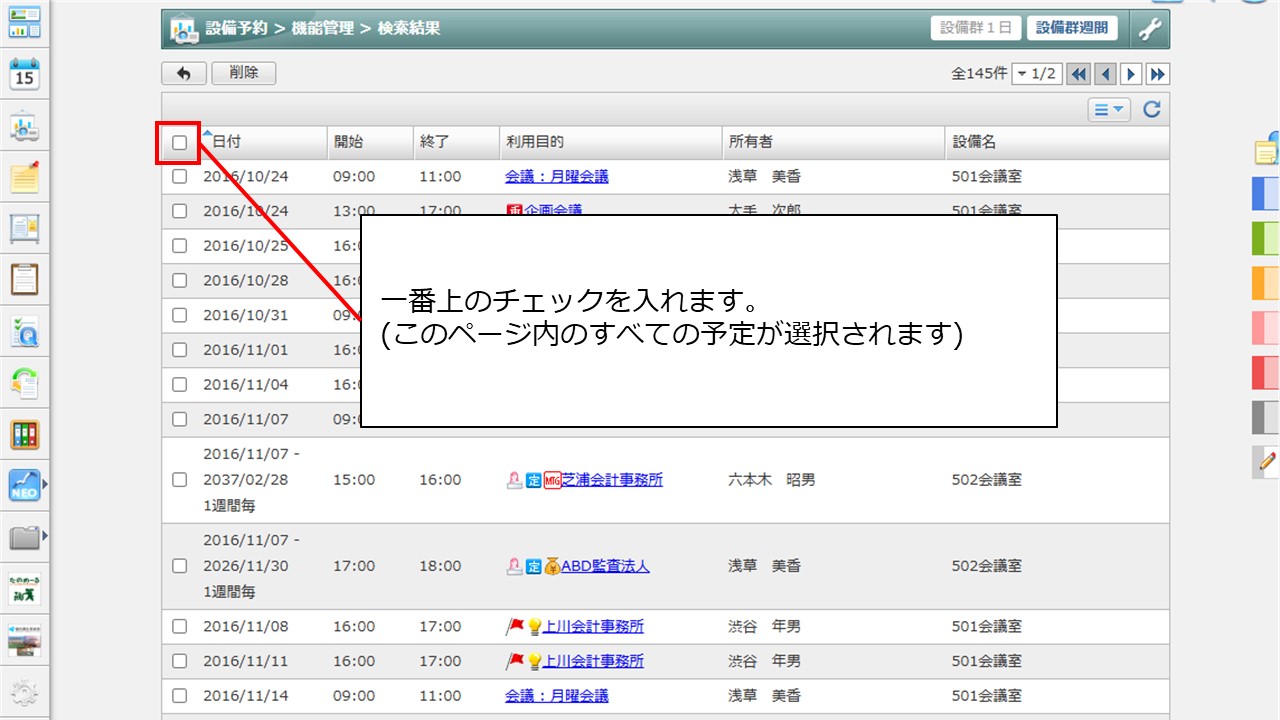Viewport: 1280px width, 720px height.
Task: Refresh the search results list
Action: [x=1152, y=110]
